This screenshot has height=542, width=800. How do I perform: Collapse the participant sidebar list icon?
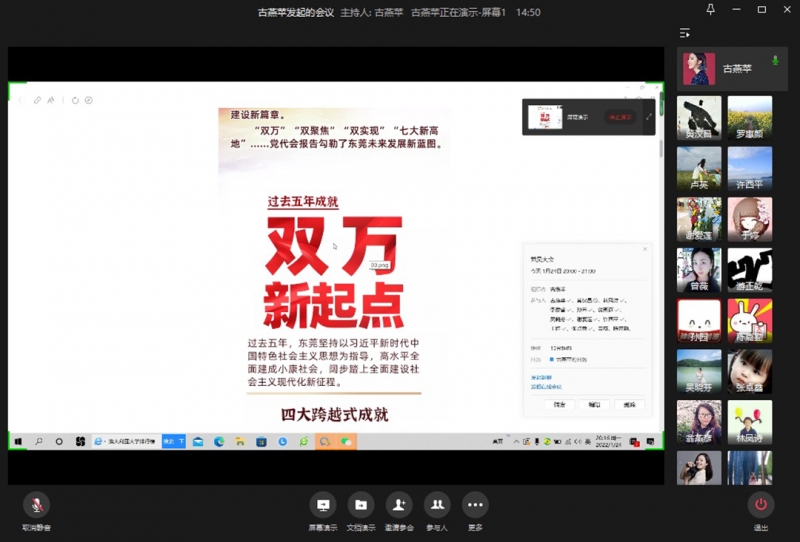(x=685, y=33)
